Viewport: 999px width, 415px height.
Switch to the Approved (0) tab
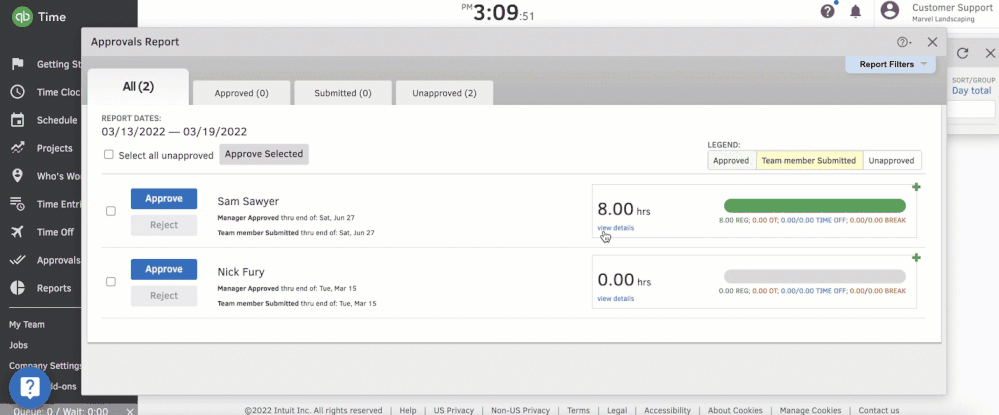pos(241,93)
